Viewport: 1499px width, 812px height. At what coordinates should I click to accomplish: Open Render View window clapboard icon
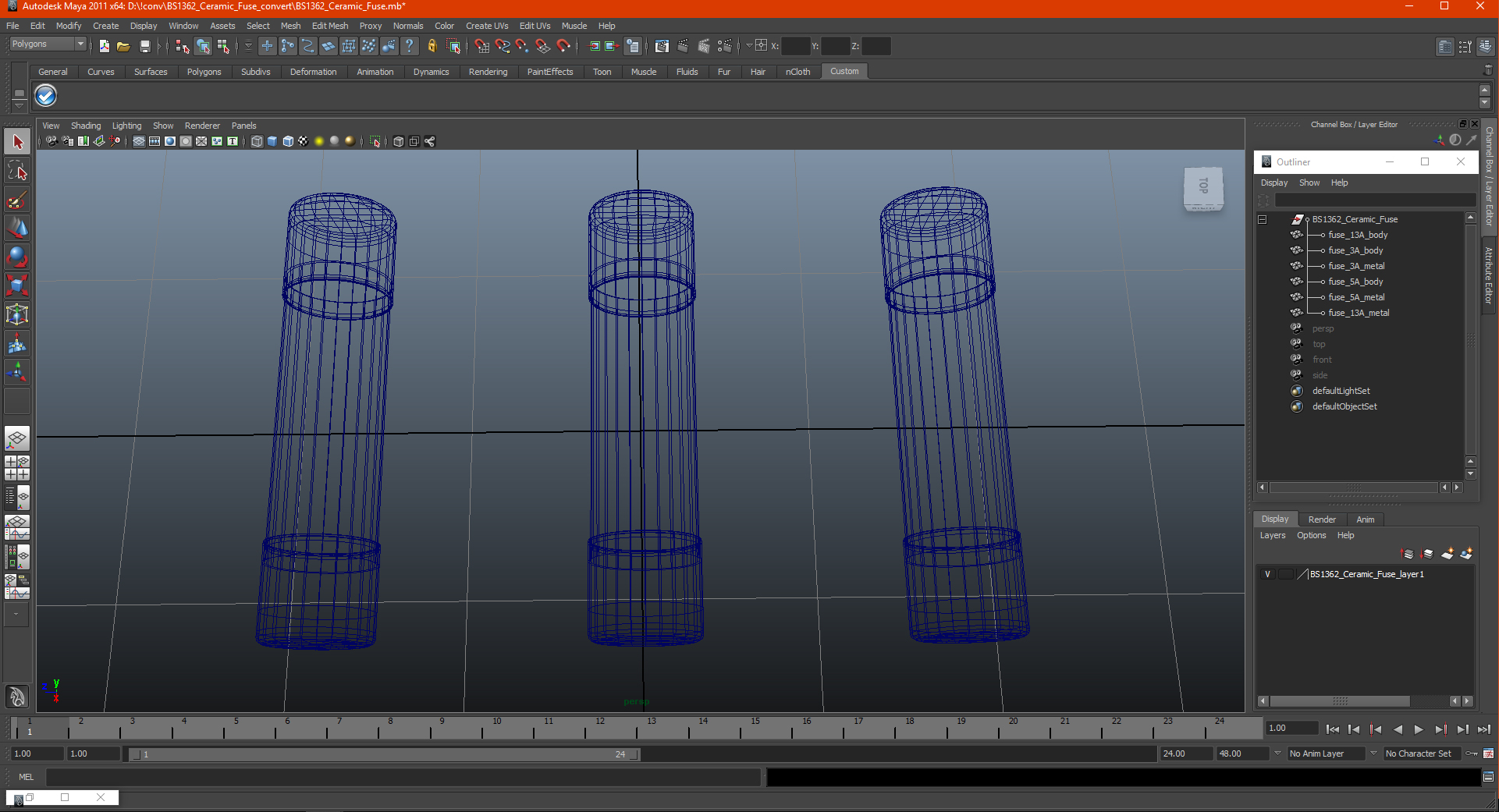pos(662,46)
